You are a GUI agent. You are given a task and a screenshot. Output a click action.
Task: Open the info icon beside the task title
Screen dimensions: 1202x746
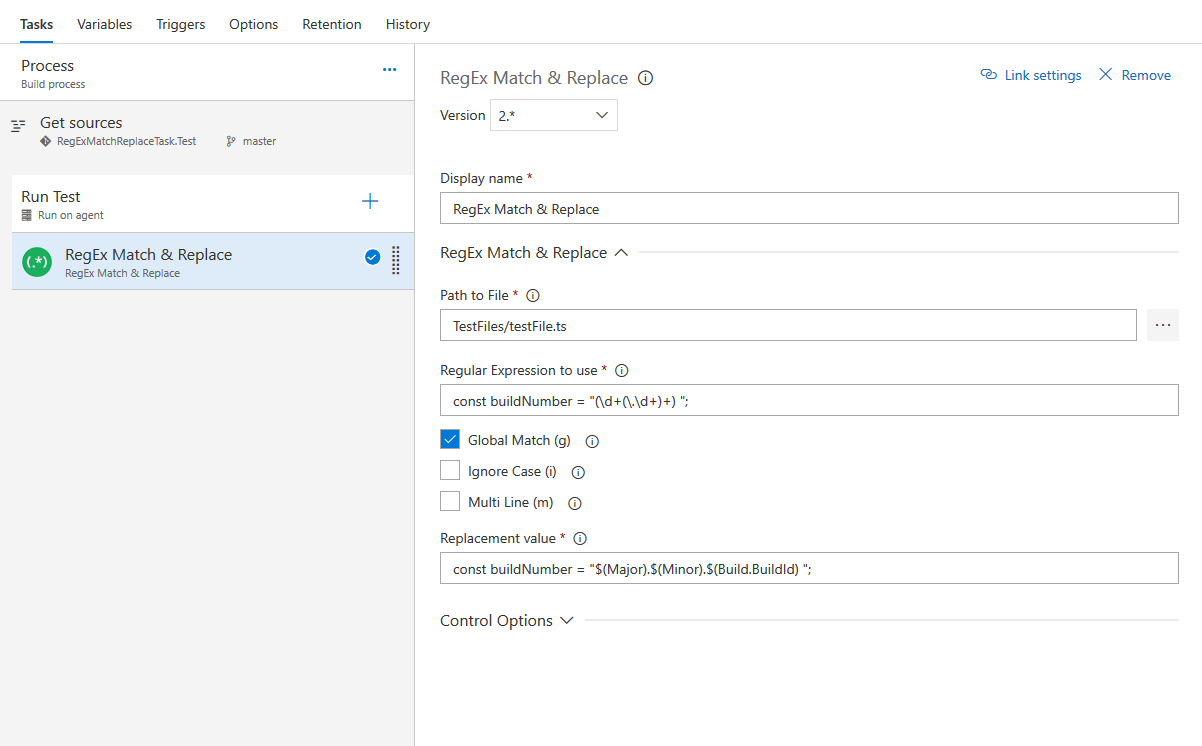point(646,78)
